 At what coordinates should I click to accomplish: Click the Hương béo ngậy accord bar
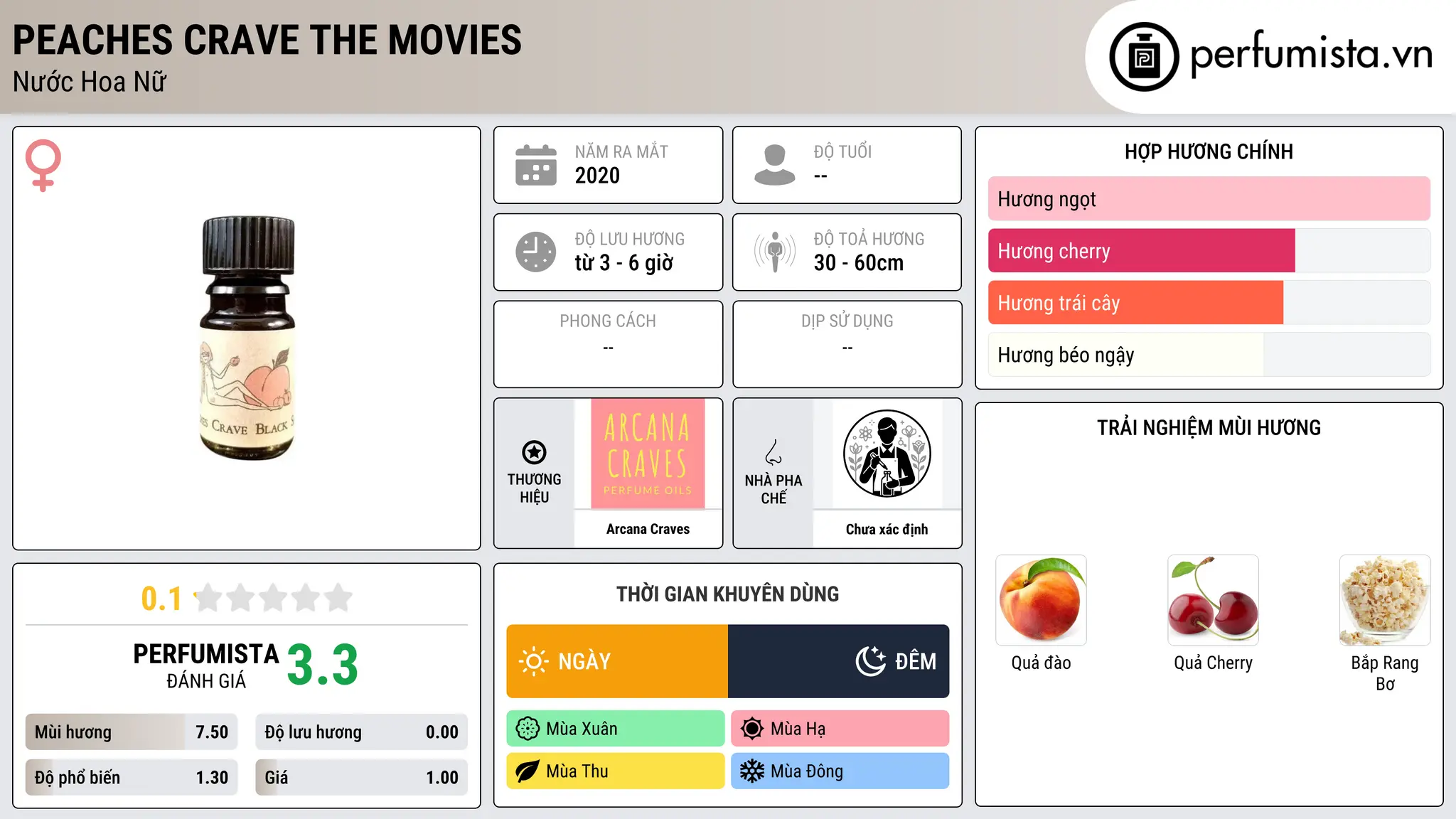[1209, 355]
